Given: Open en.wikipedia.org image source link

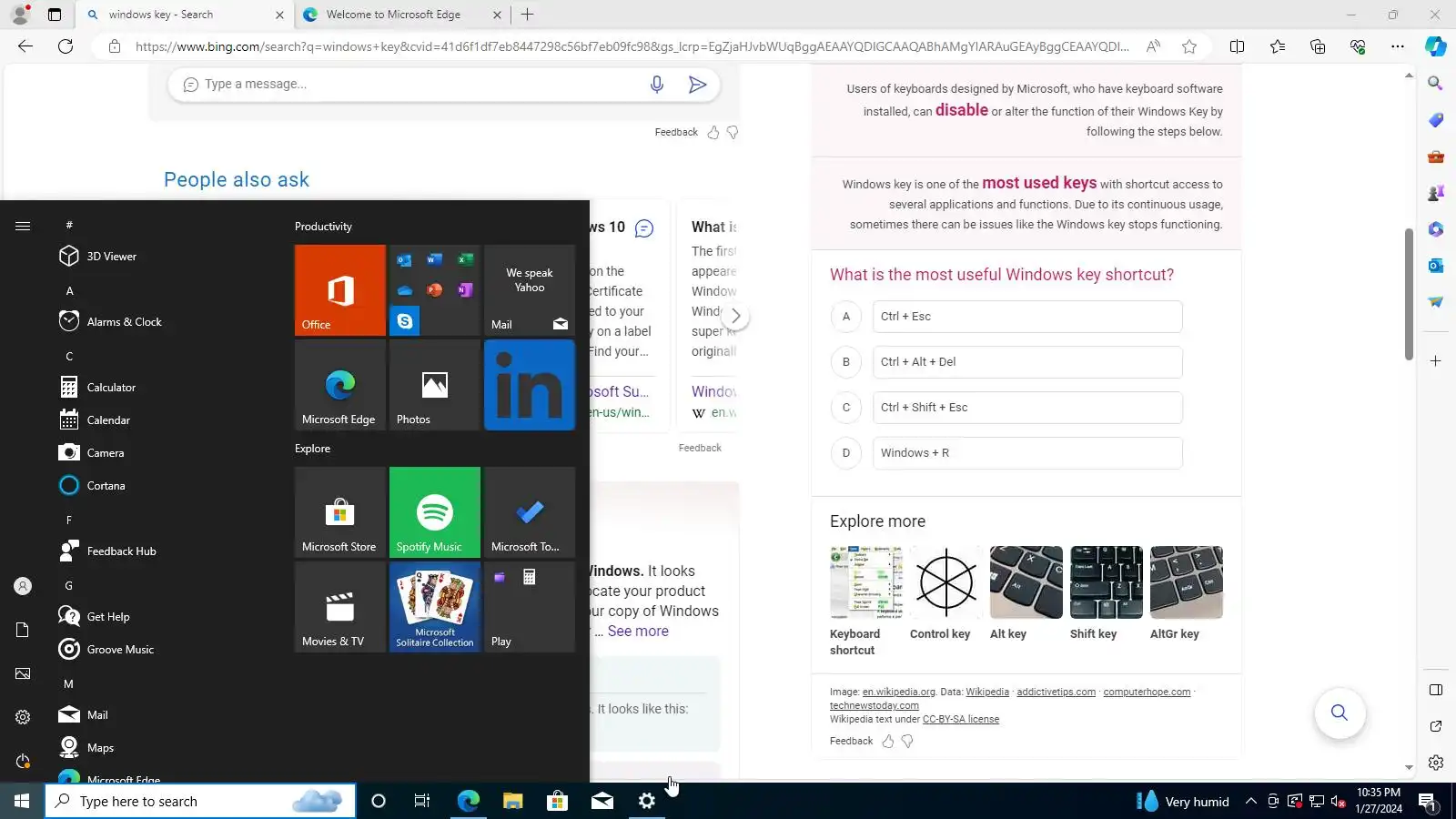Looking at the screenshot, I should [x=899, y=693].
